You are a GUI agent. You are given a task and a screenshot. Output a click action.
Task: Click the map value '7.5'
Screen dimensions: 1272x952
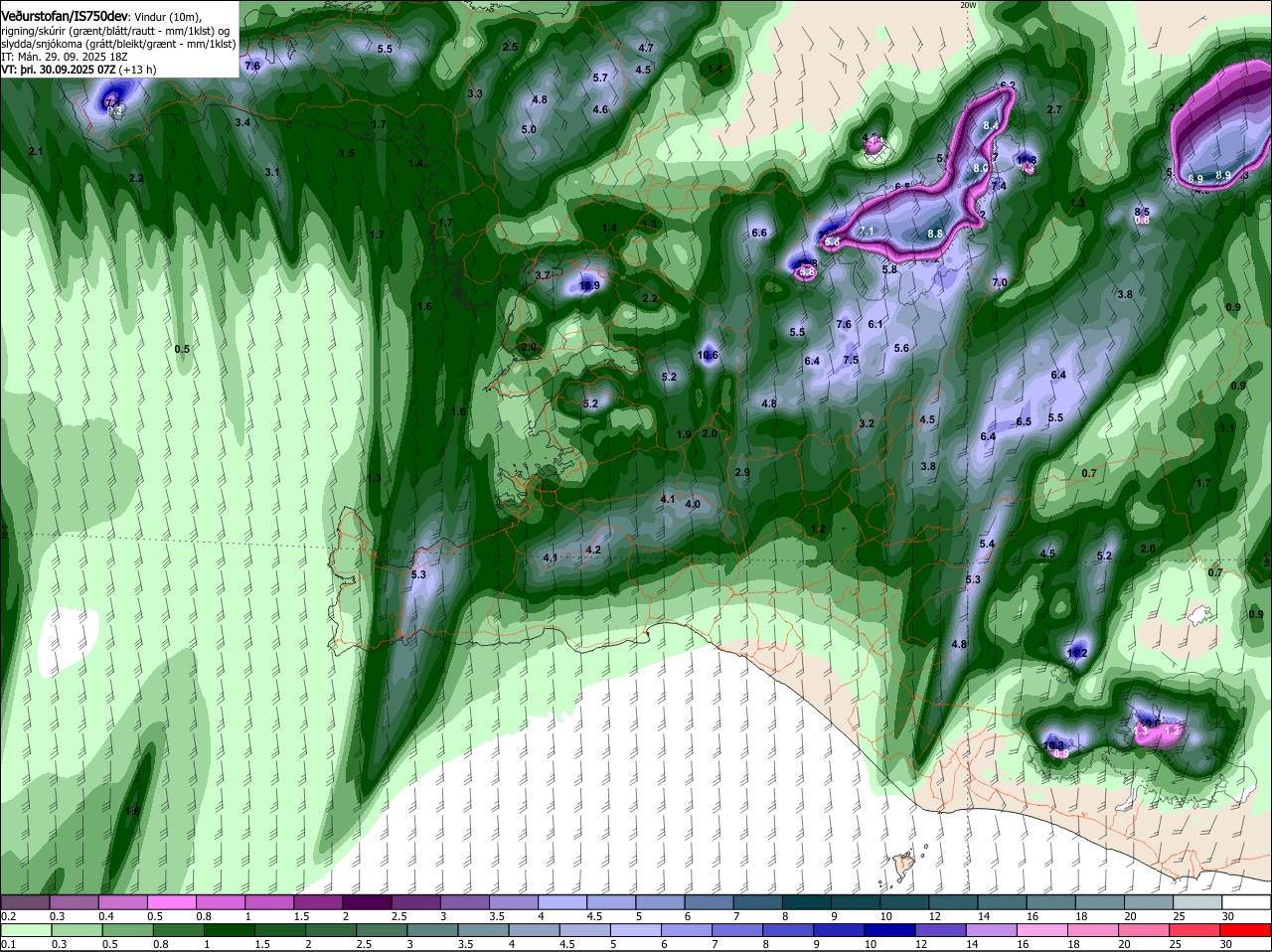(851, 360)
